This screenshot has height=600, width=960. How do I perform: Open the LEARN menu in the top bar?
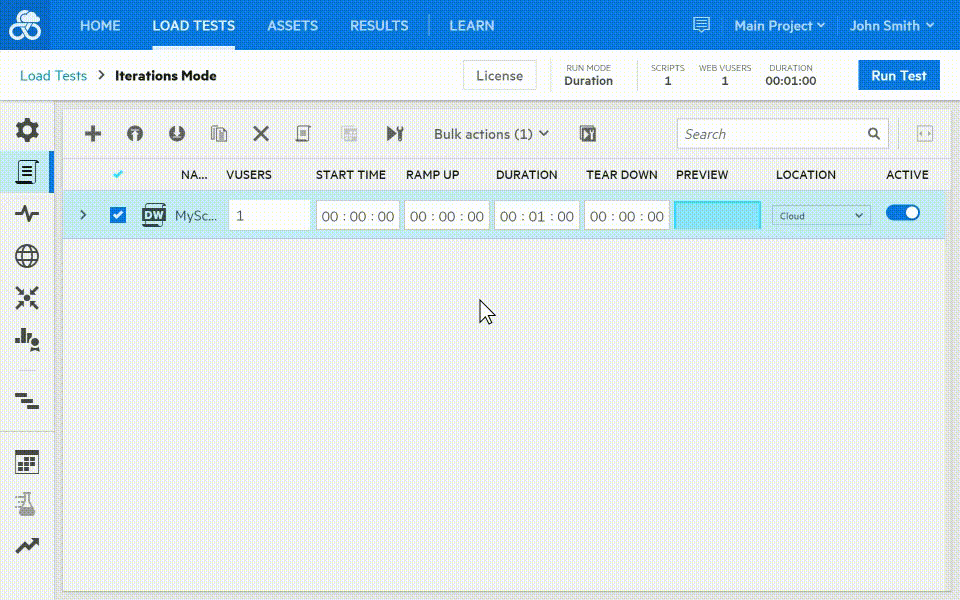pyautogui.click(x=472, y=25)
